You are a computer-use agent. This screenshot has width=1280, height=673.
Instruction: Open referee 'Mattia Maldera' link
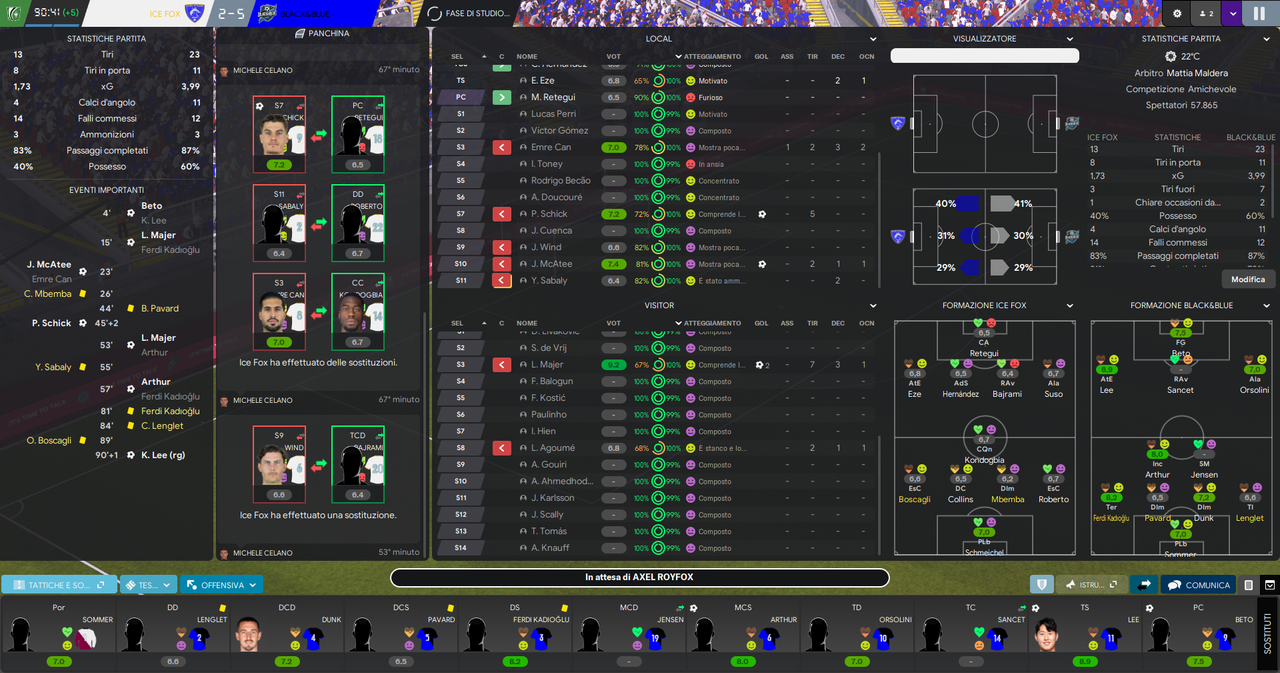1198,73
